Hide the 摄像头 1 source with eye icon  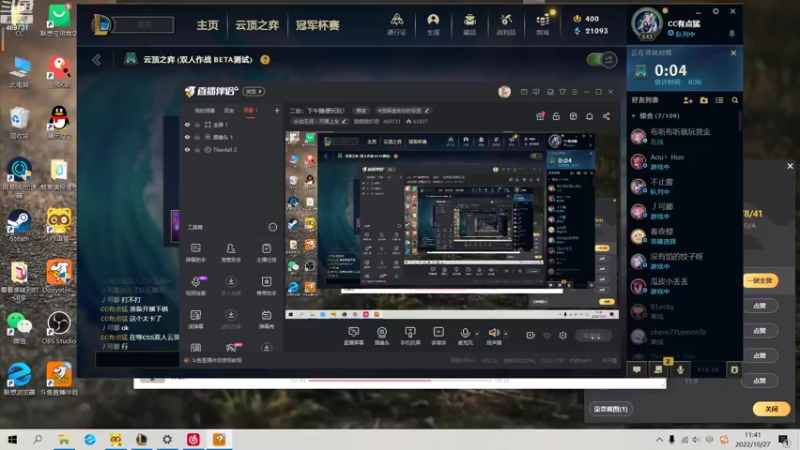point(187,137)
